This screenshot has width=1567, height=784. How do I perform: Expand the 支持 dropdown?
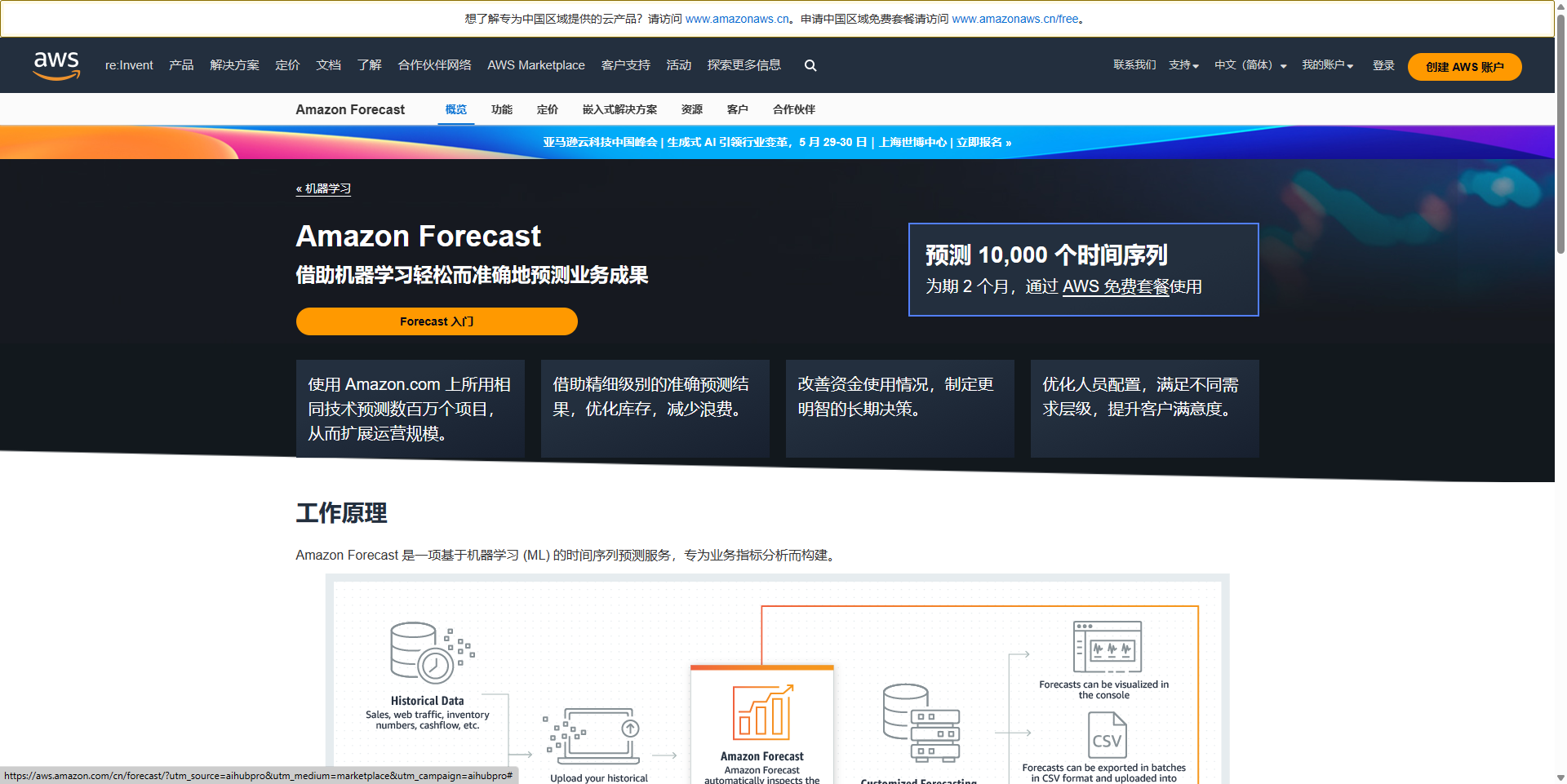(x=1183, y=65)
